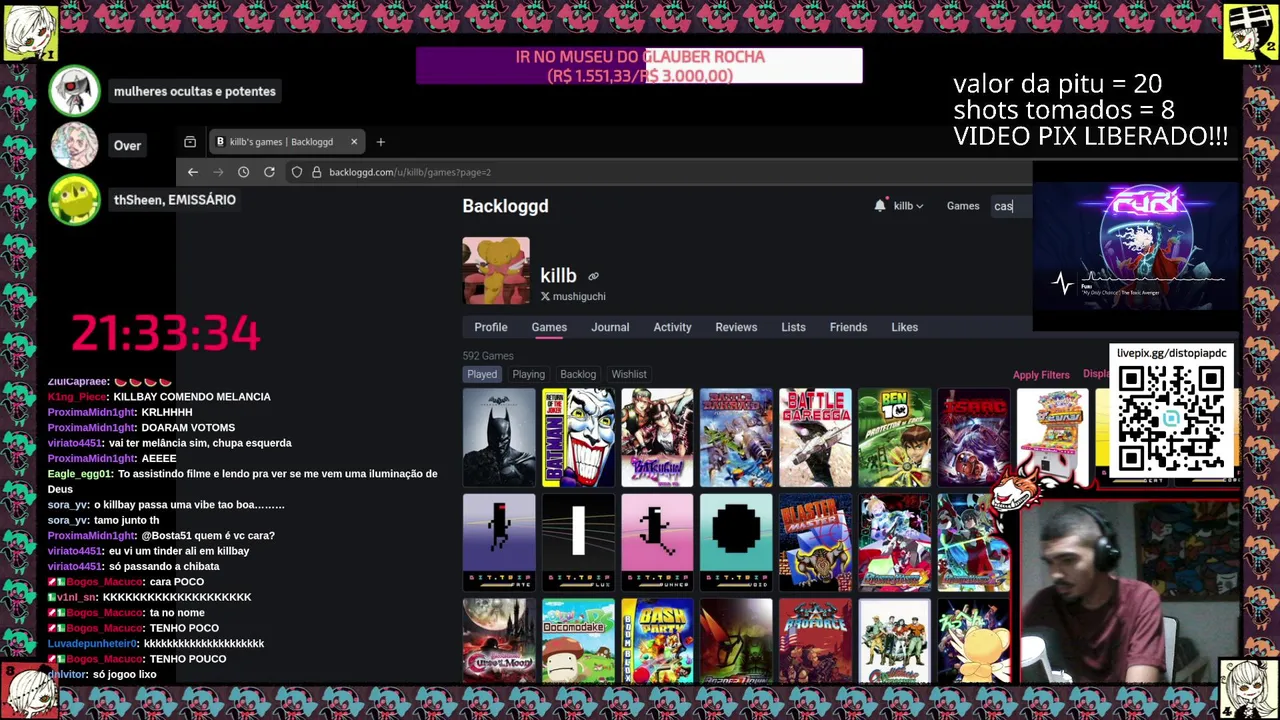Click the '592 Games' count text
The width and height of the screenshot is (1280, 720).
point(488,356)
